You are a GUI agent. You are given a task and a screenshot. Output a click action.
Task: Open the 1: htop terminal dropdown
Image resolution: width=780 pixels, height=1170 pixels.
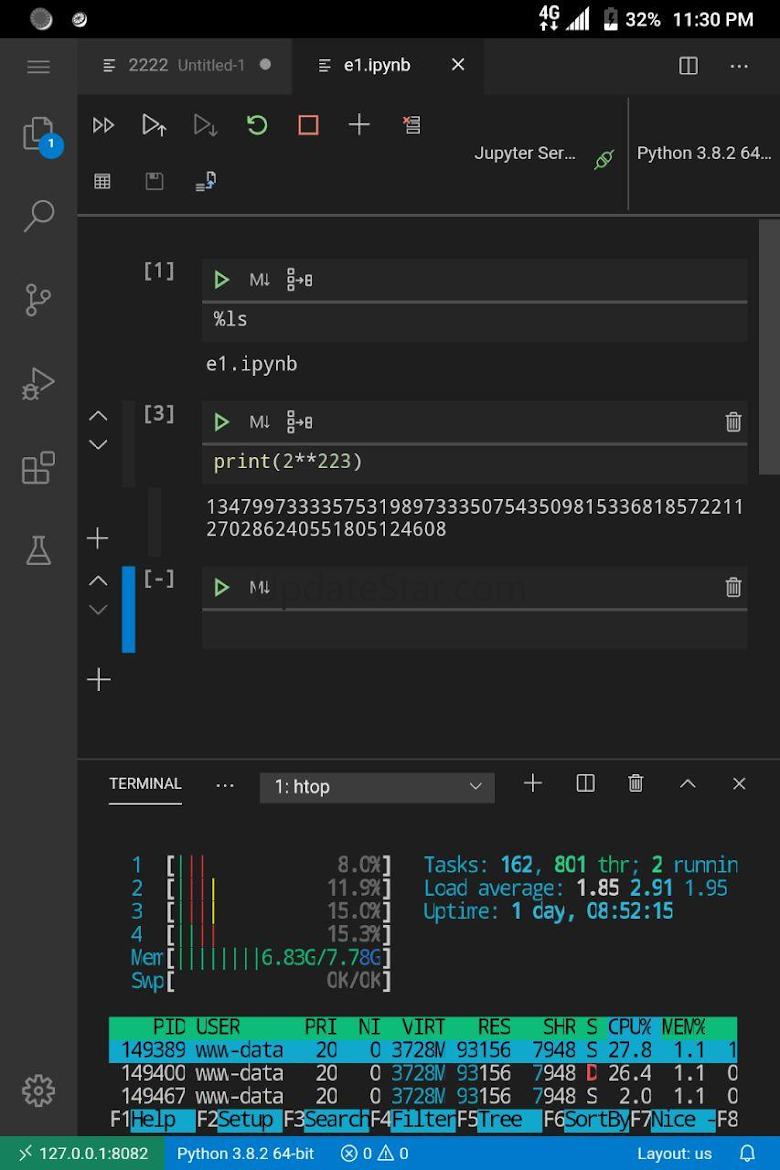[x=377, y=787]
